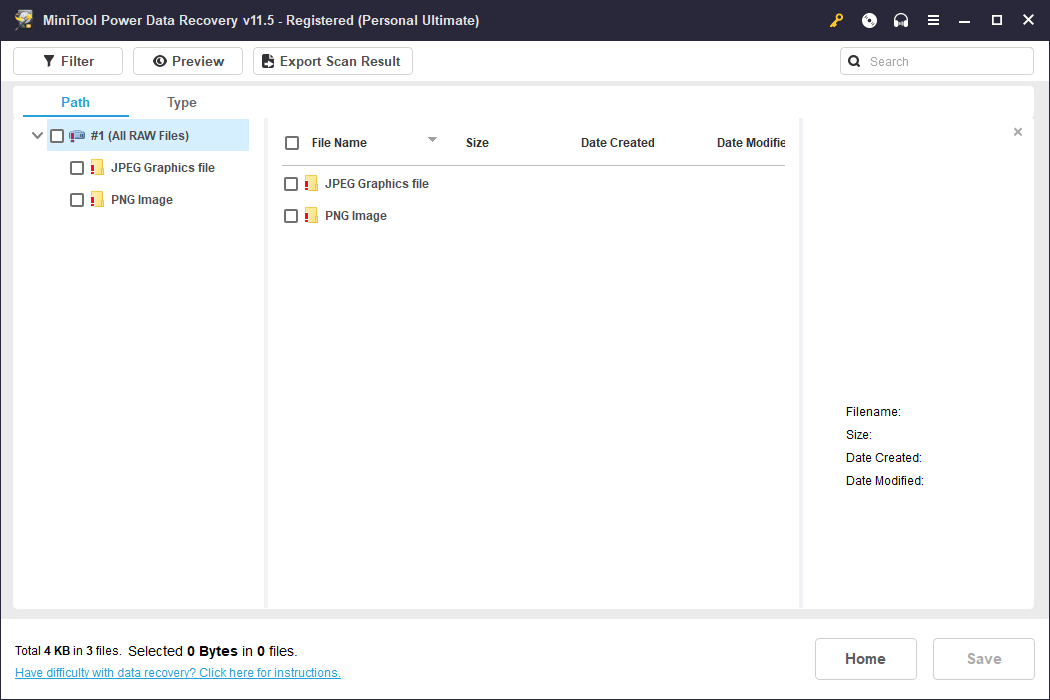1050x700 pixels.
Task: Collapse the #1 (All RAW Files) tree node
Action: [x=38, y=136]
